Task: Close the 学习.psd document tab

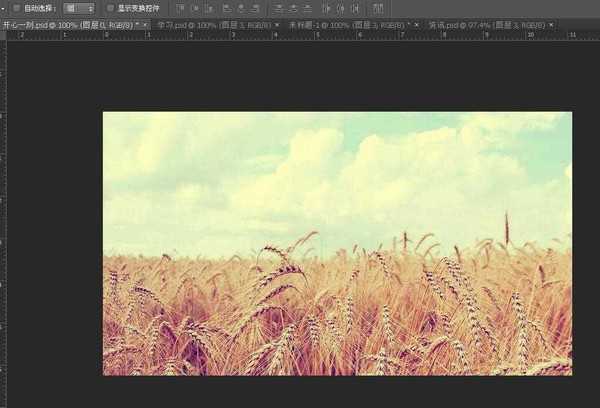Action: click(x=273, y=23)
